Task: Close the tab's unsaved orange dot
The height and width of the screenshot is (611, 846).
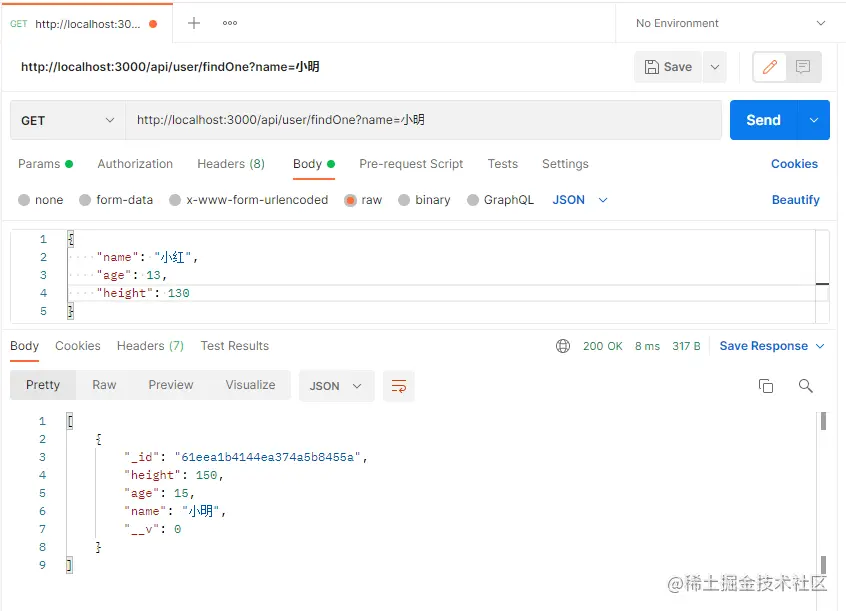Action: 153,24
